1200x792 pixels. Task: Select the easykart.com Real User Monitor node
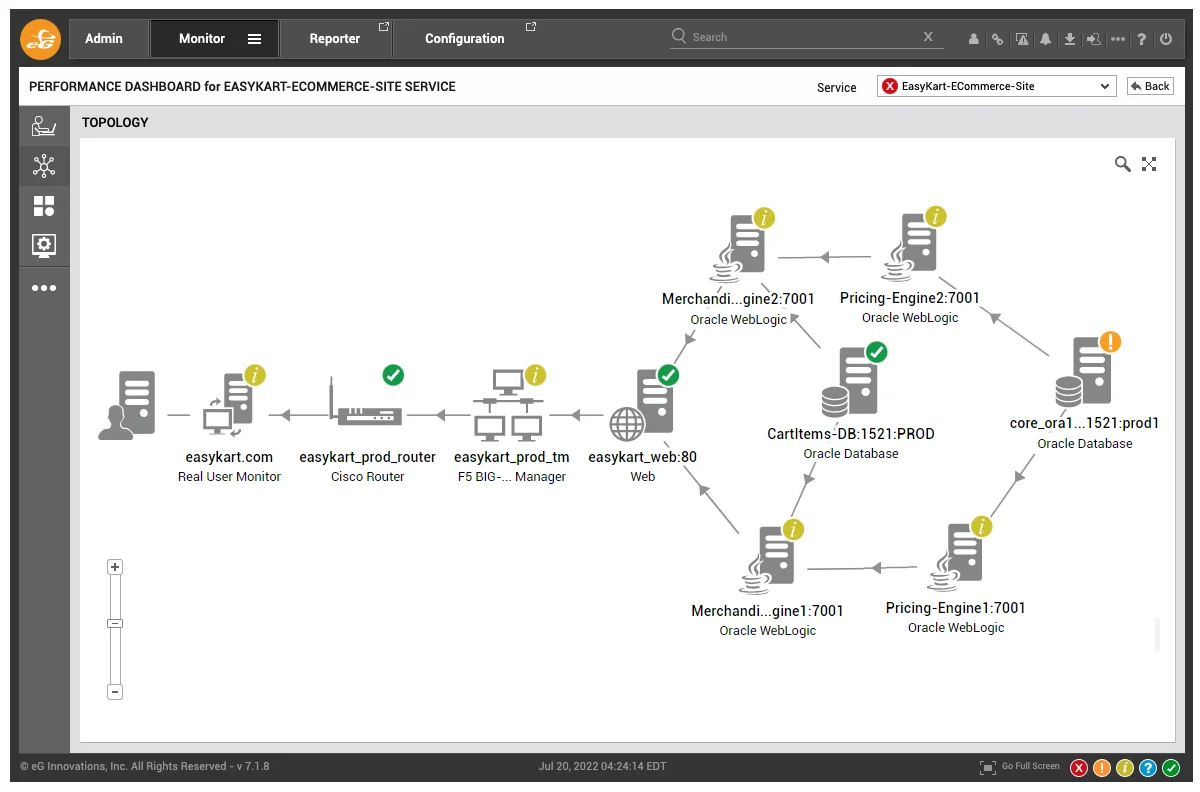[x=227, y=405]
